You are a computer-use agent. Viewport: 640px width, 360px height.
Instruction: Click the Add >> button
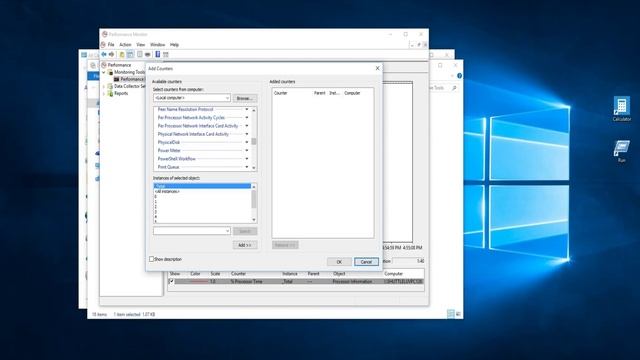(x=245, y=245)
